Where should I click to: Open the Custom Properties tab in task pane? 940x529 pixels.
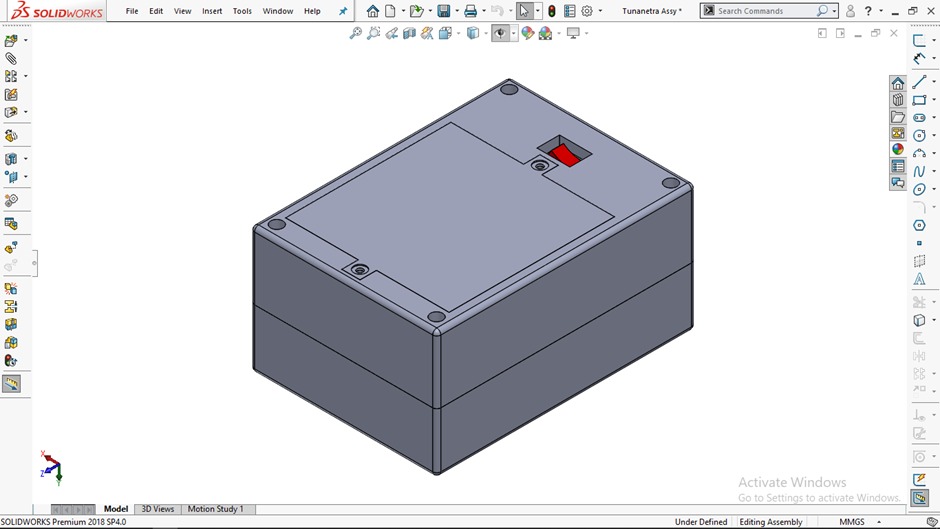click(897, 166)
